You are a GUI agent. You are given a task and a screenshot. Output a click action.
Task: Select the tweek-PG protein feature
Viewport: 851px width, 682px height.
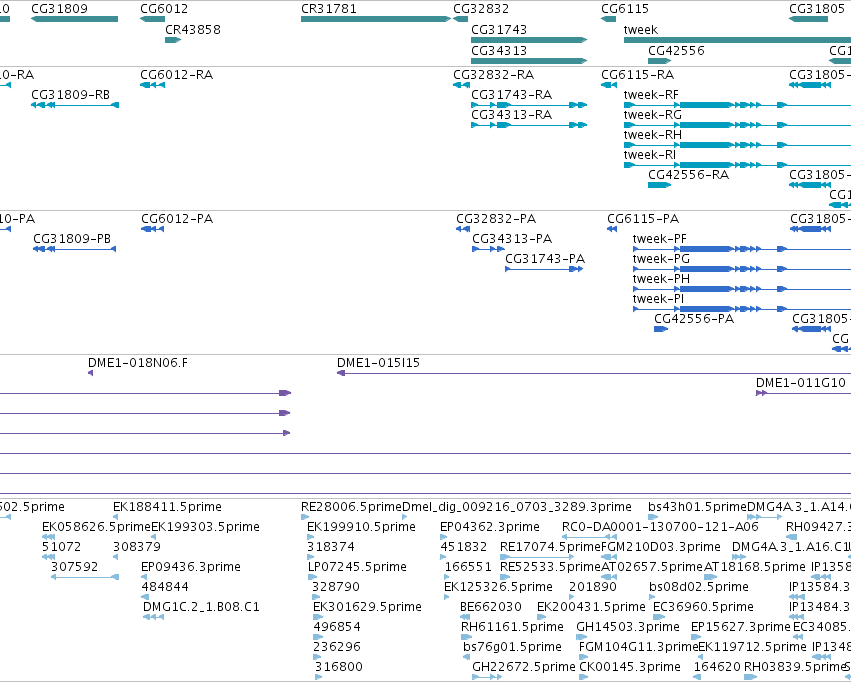click(742, 269)
